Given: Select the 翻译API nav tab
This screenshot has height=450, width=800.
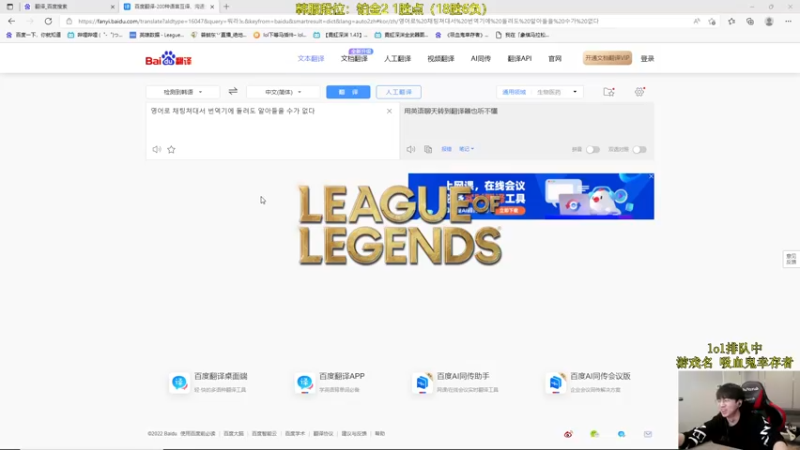Looking at the screenshot, I should (519, 59).
